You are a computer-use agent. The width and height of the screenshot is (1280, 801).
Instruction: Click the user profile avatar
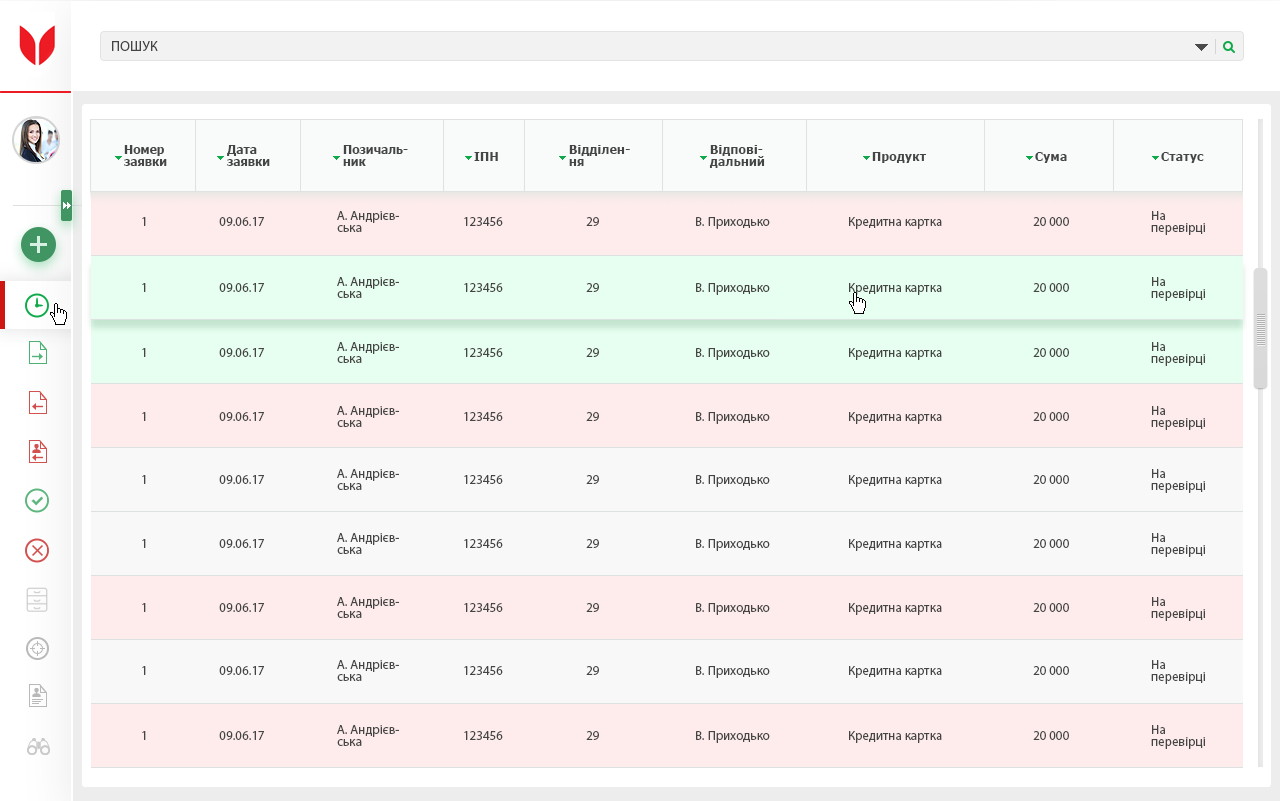36,140
